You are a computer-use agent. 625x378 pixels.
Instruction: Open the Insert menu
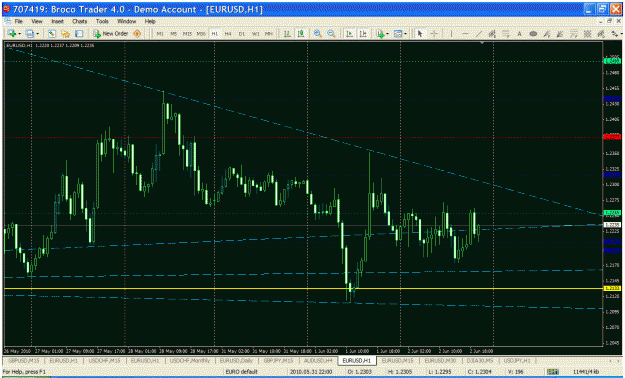[x=57, y=21]
